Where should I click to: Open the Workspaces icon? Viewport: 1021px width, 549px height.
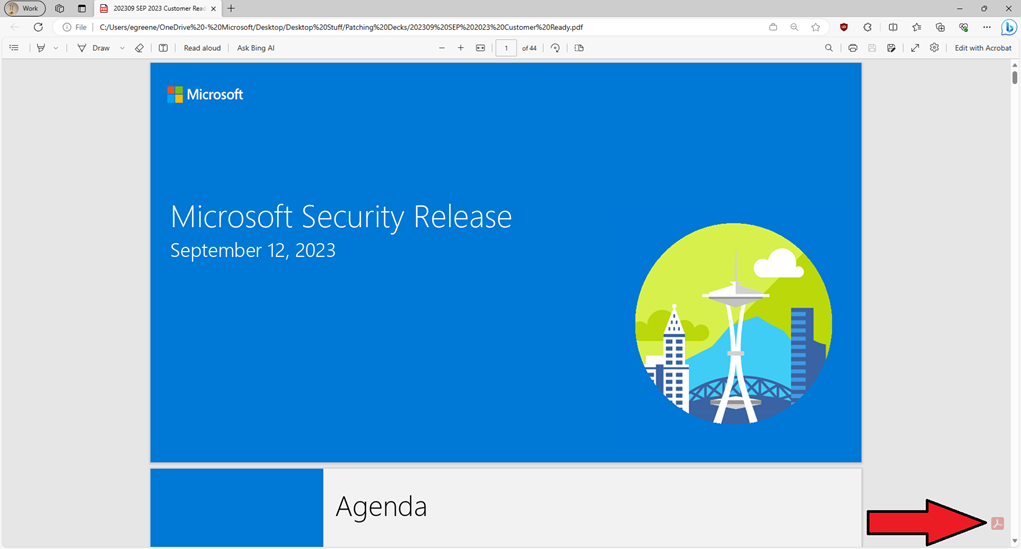(x=59, y=8)
